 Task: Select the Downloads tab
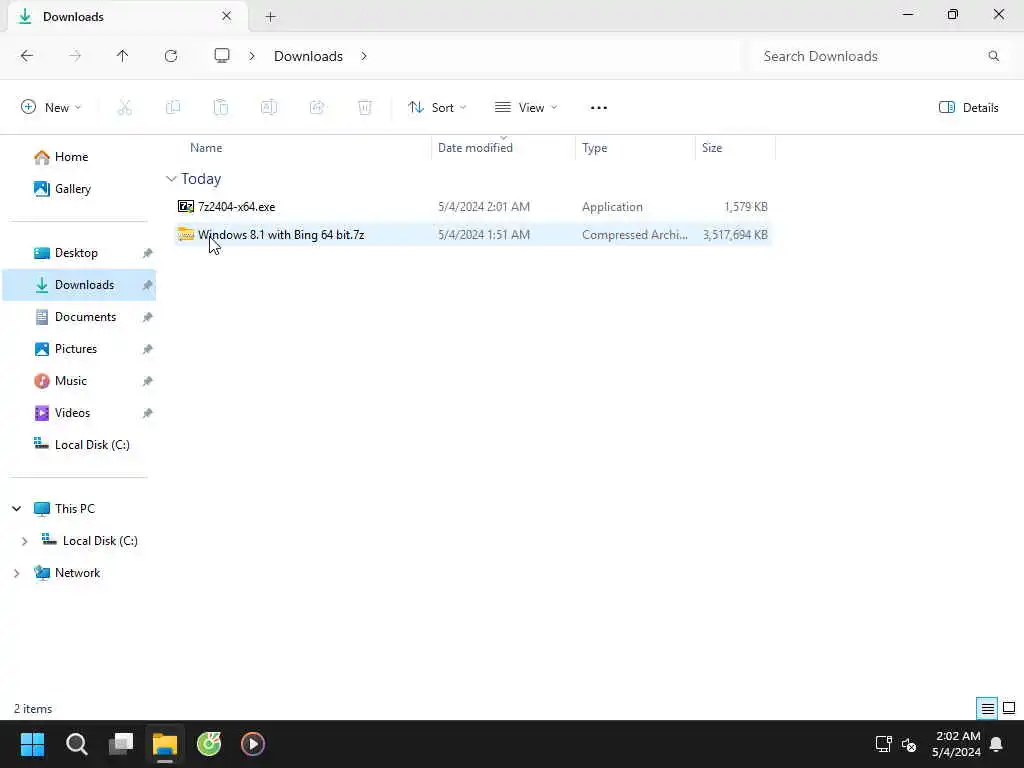128,17
